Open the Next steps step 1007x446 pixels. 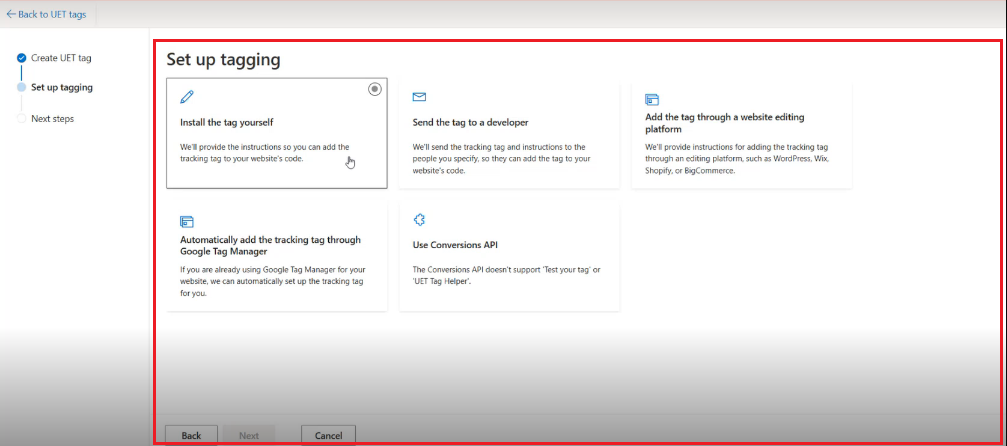tap(53, 119)
